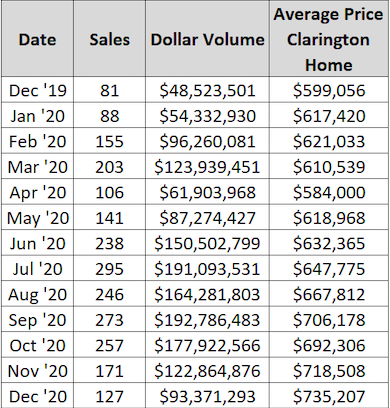Click the $177,922,566 dollar volume cell

point(207,345)
